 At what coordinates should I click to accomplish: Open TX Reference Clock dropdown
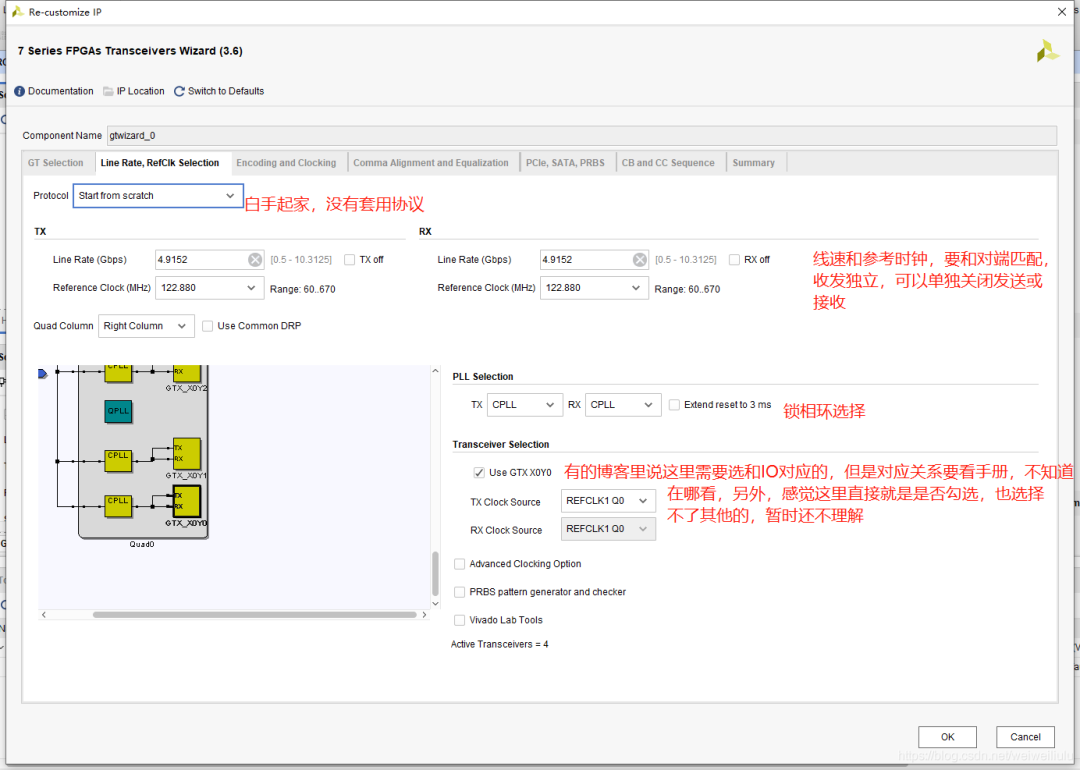pos(209,288)
